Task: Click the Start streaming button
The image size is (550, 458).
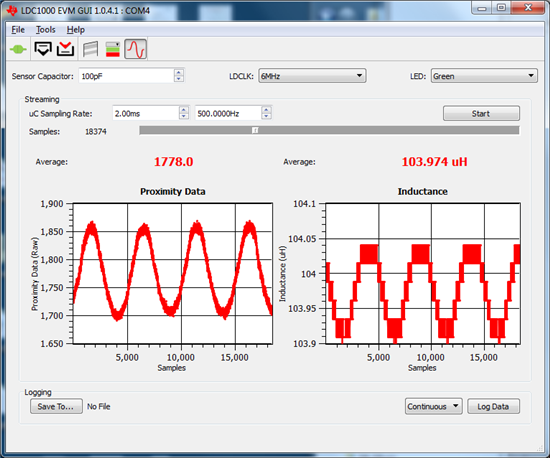Action: coord(481,114)
